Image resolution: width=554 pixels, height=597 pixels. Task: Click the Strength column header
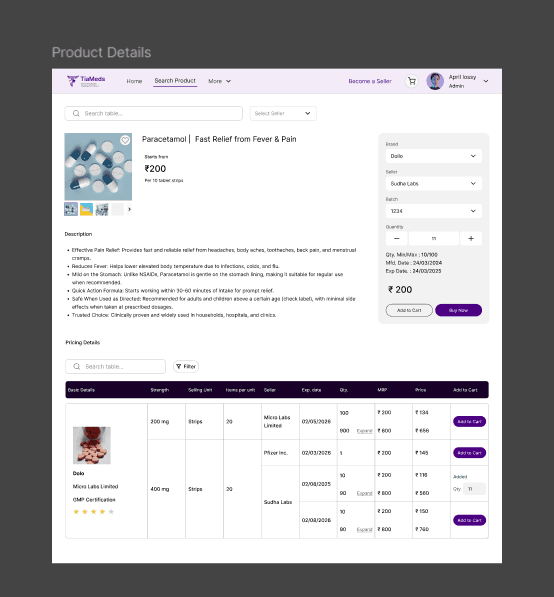(160, 390)
